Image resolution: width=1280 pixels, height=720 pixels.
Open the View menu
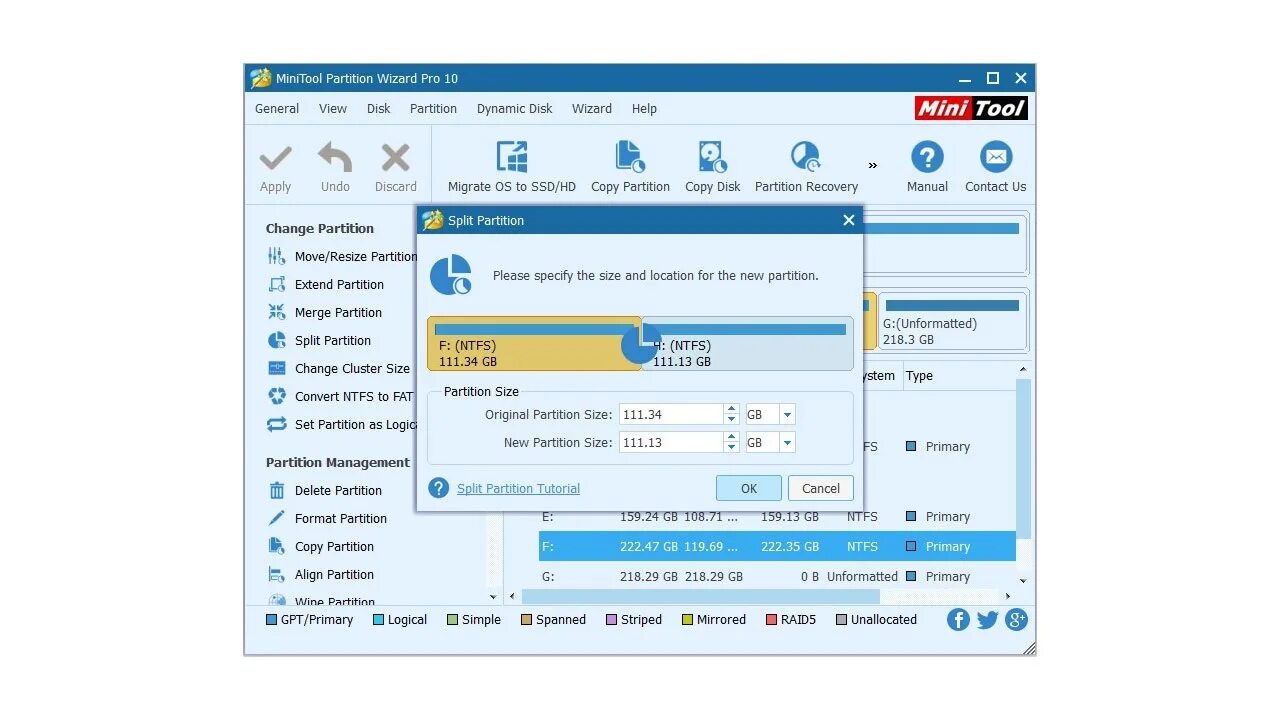point(333,109)
